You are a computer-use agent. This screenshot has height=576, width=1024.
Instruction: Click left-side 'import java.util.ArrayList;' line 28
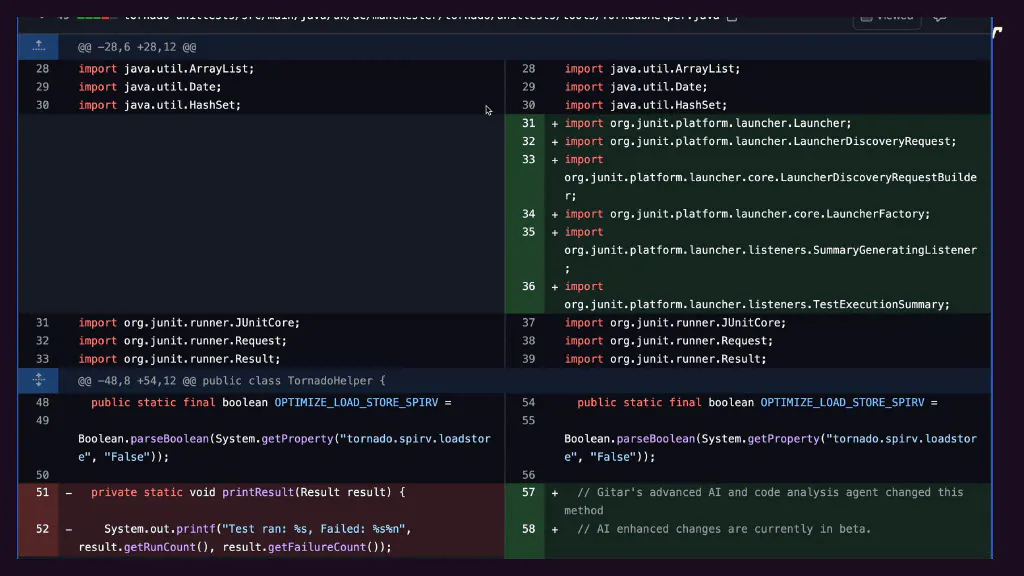[166, 69]
